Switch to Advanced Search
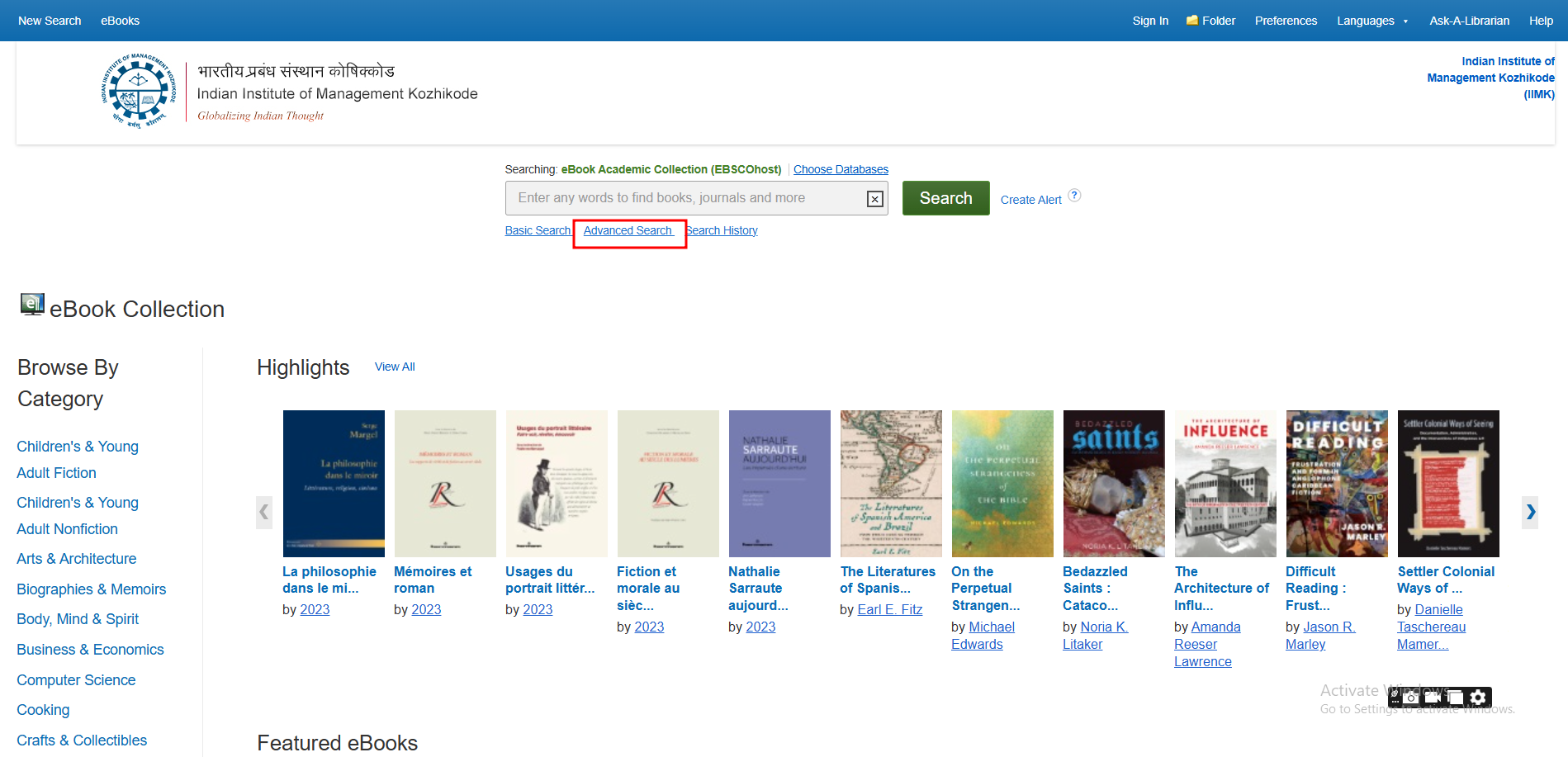 (628, 230)
